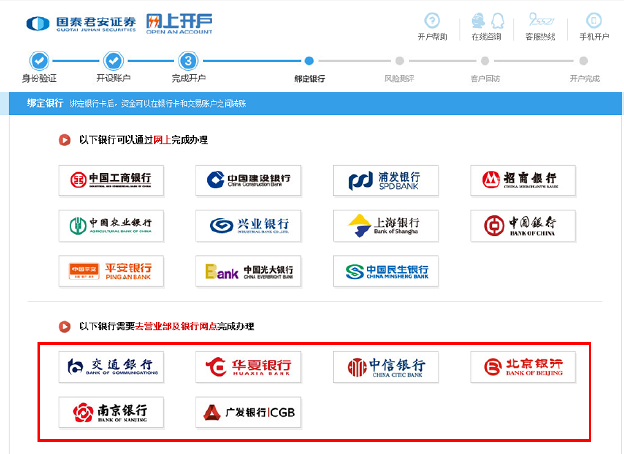Click the 客户回访 step dot
Screen dimensions: 624x454
pyautogui.click(x=485, y=61)
